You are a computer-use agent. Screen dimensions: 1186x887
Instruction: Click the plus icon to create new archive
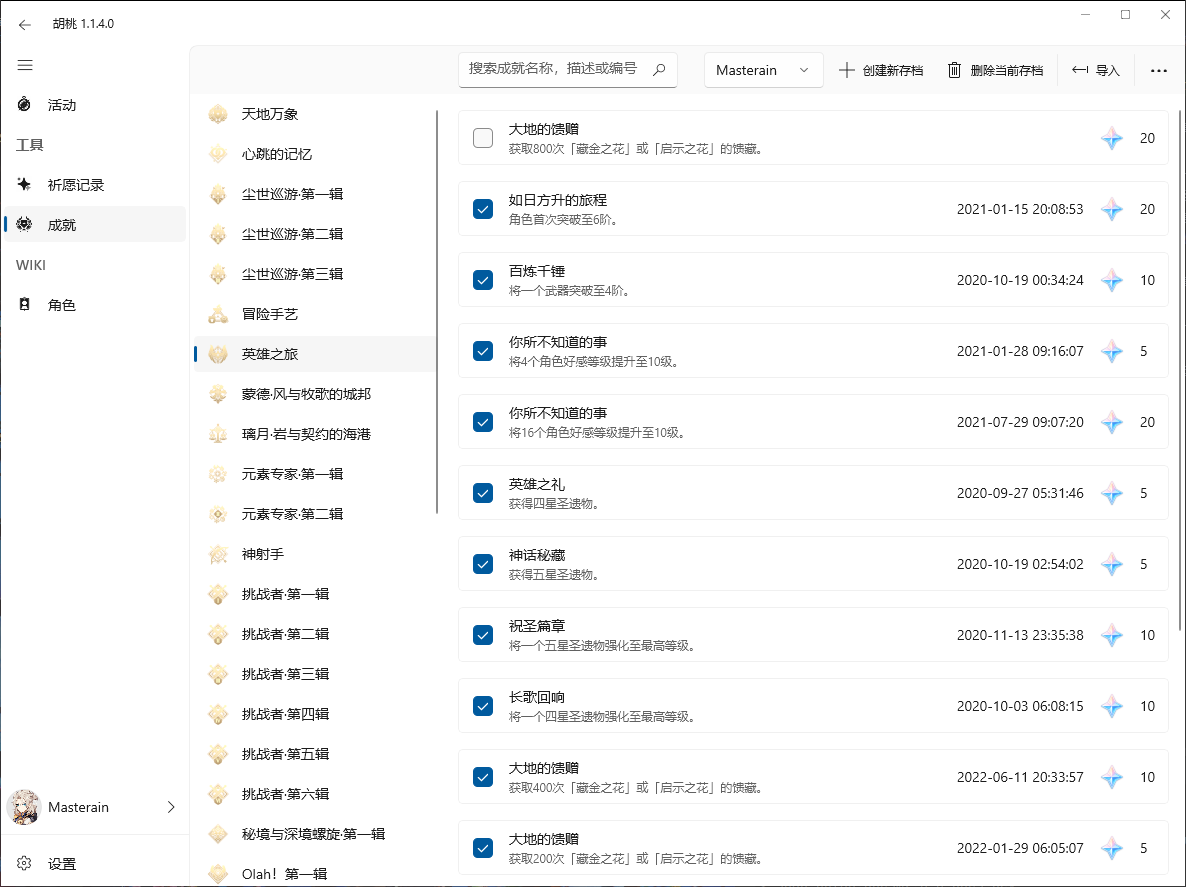(x=847, y=70)
